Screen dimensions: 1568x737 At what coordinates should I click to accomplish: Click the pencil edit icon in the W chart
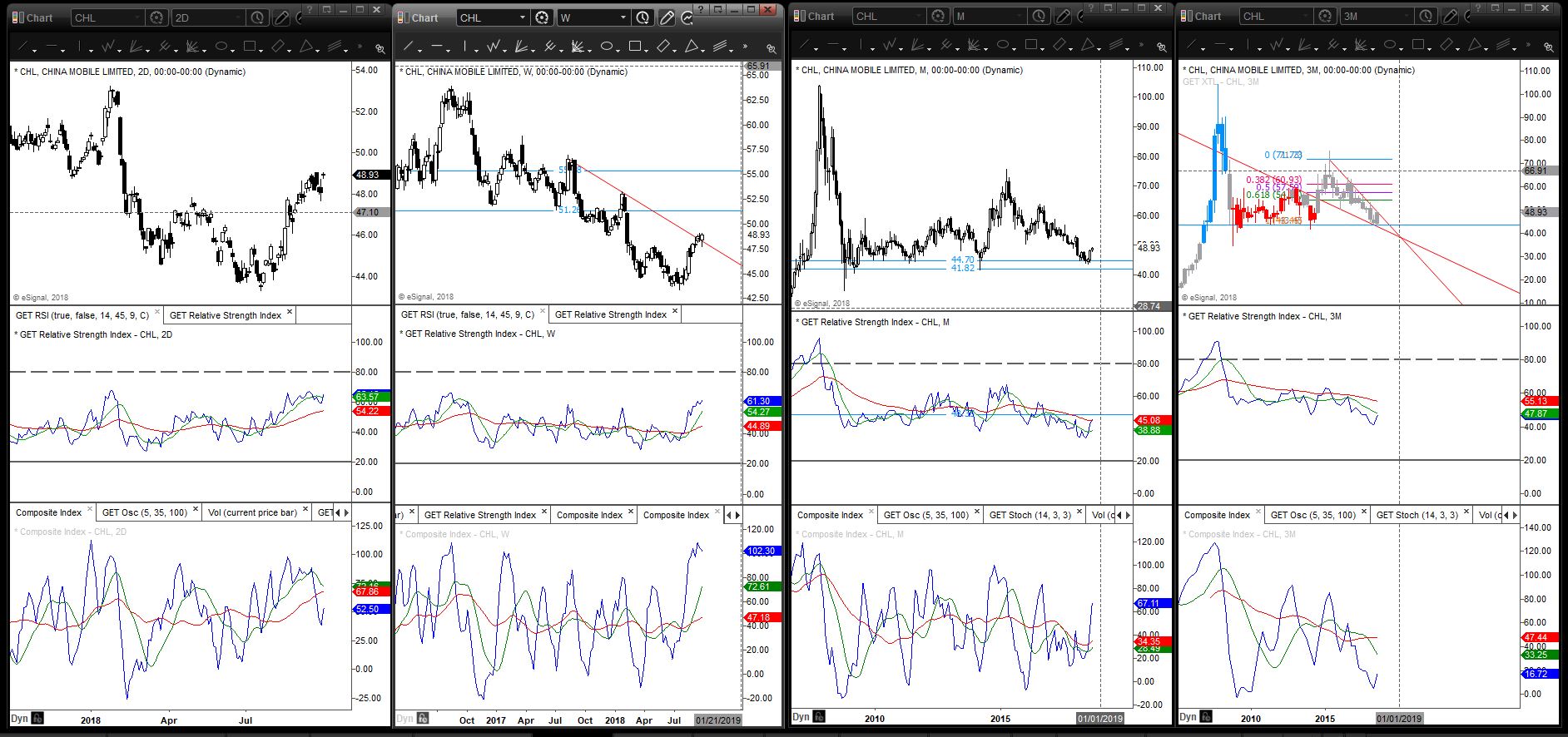[667, 17]
